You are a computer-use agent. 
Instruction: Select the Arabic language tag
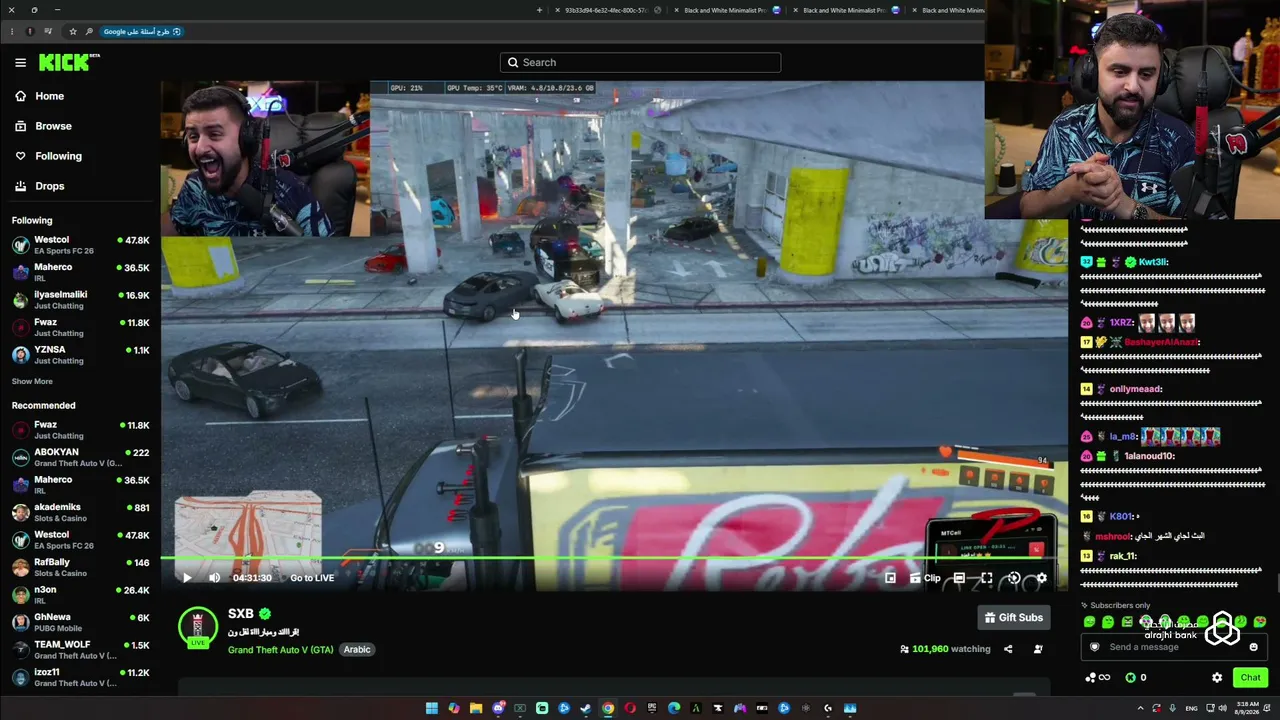coord(357,650)
